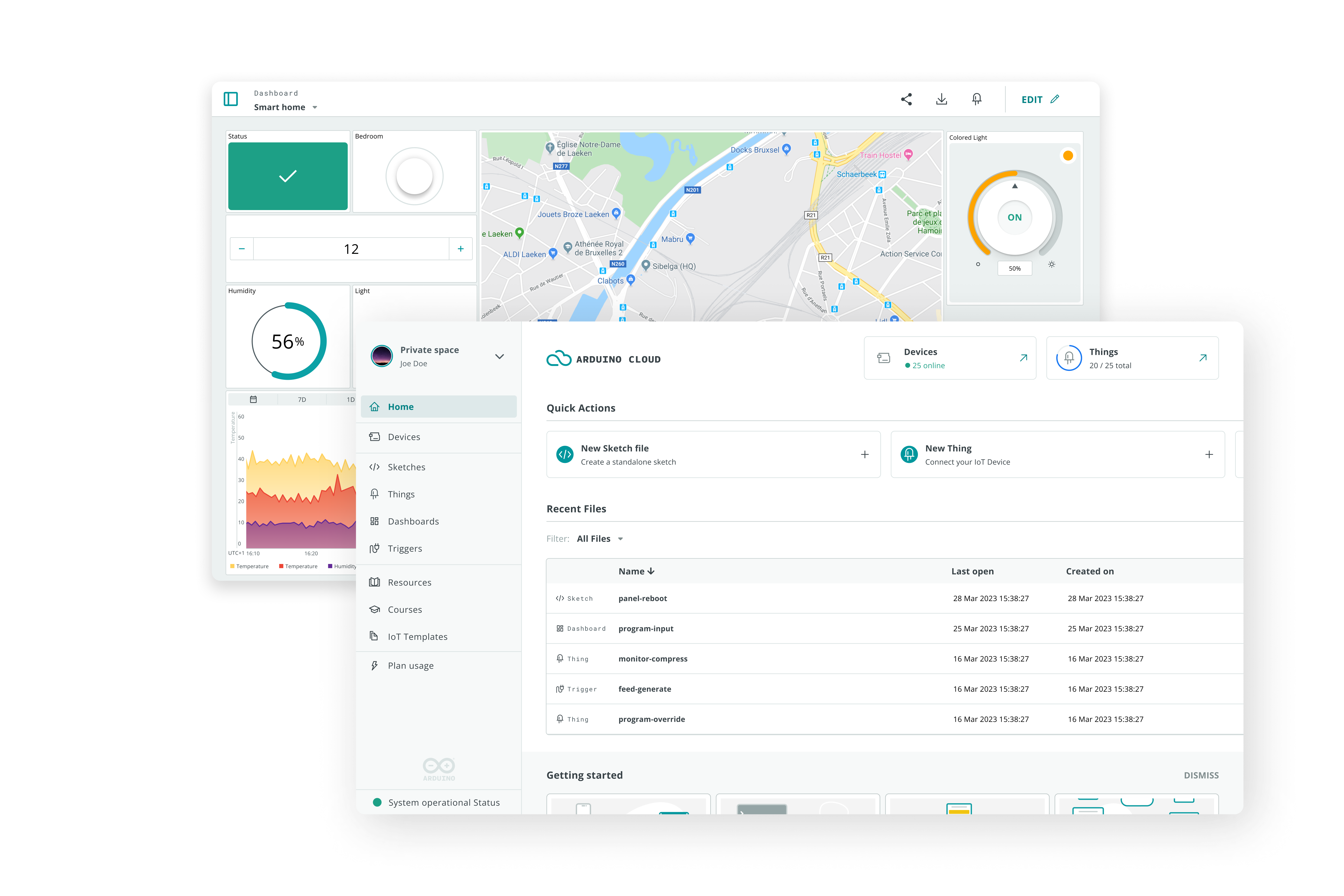Click DISMISS in Getting started section
Viewport: 1344px width, 896px height.
pos(1201,776)
